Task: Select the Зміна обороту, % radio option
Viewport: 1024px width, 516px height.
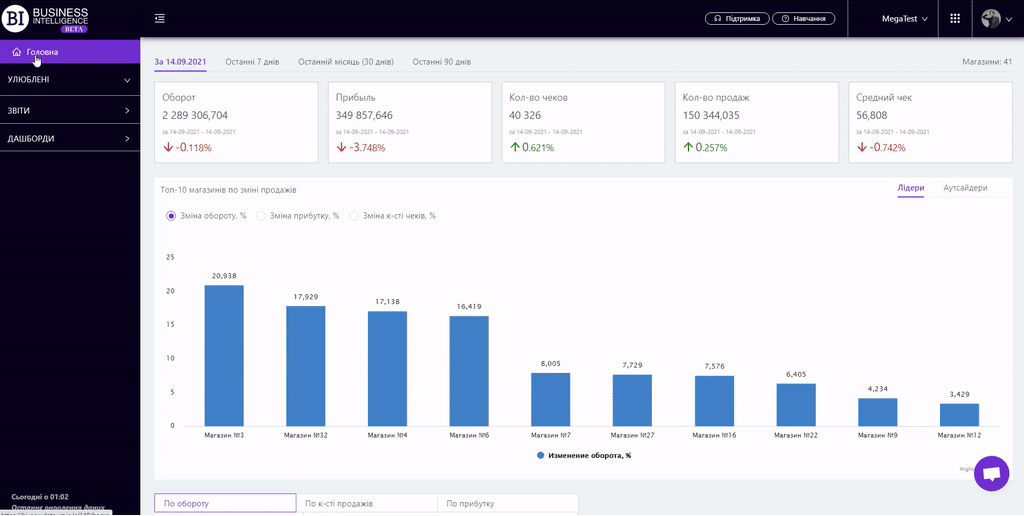Action: (x=171, y=216)
